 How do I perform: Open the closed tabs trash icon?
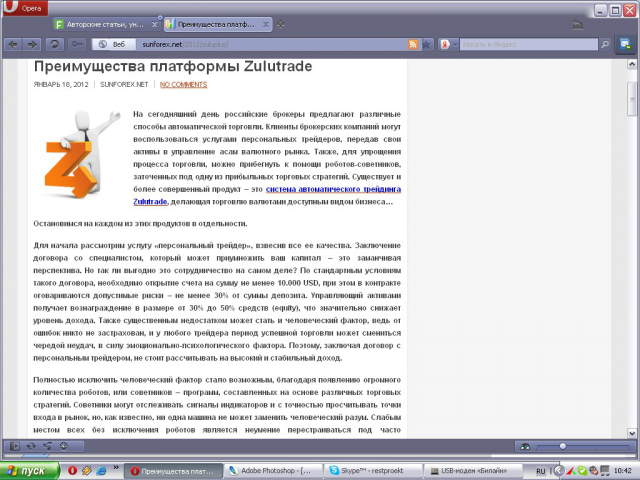[578, 25]
